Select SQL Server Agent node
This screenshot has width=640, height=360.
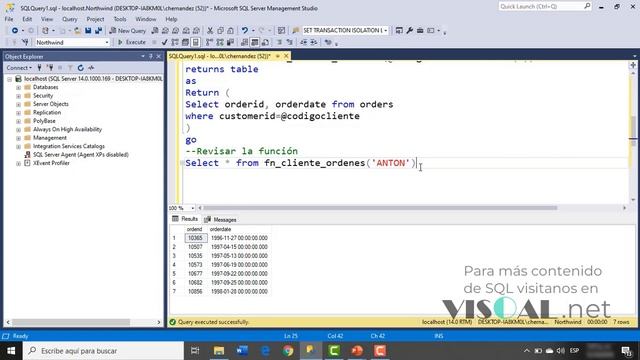(x=80, y=155)
